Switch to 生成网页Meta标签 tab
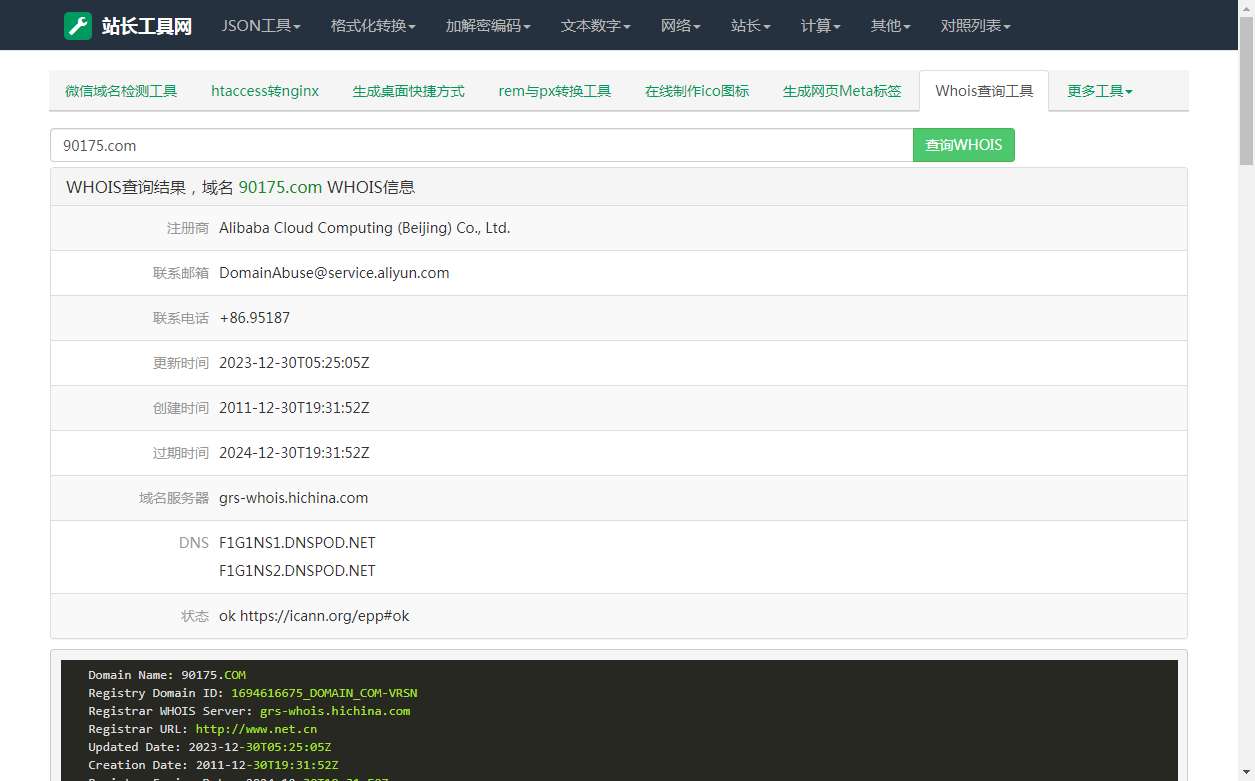 [x=842, y=91]
